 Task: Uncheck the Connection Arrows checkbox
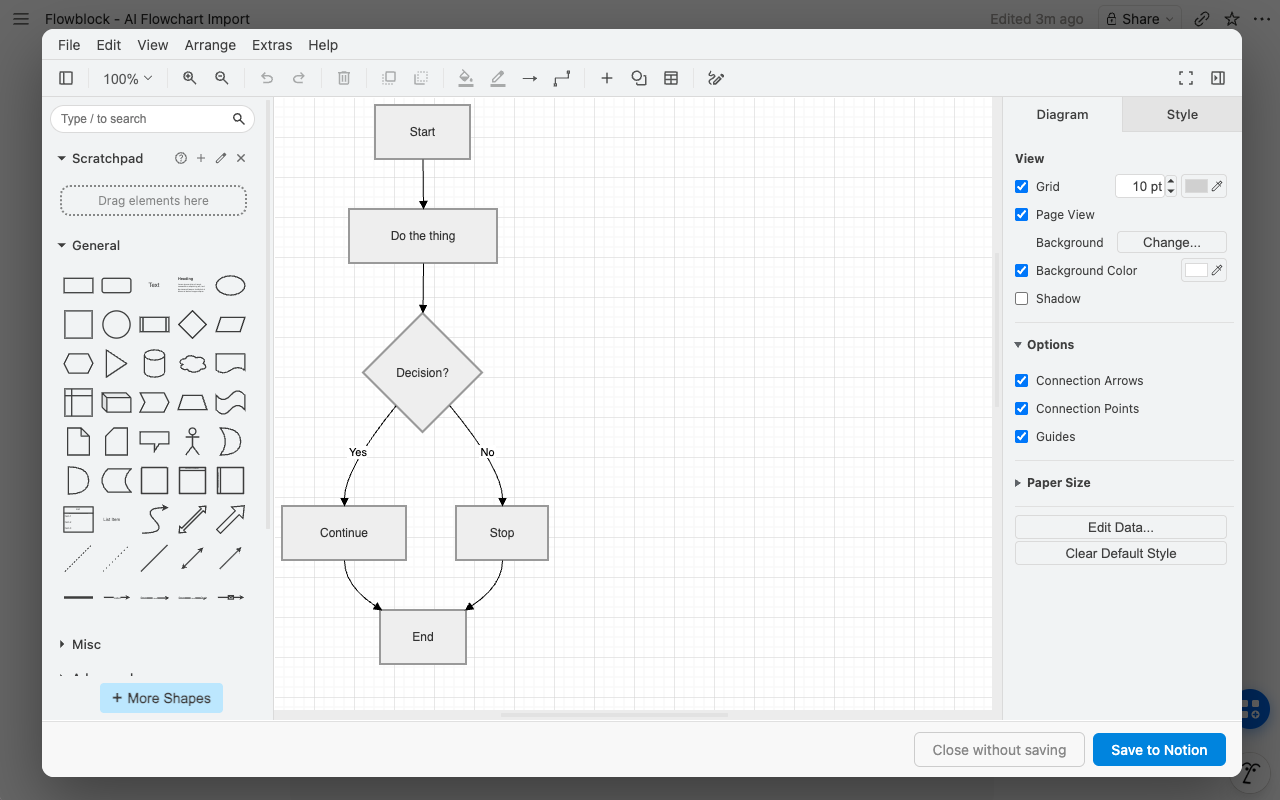(x=1021, y=380)
